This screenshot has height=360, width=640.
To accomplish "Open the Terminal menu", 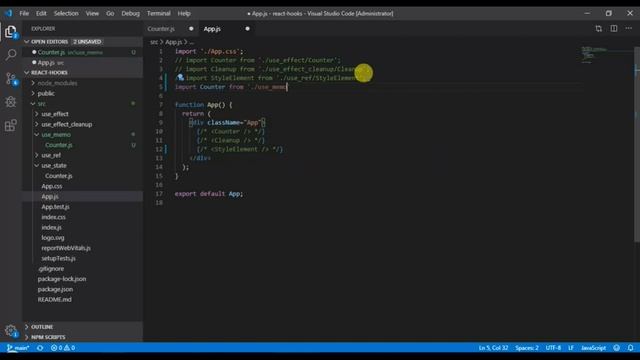I will coord(159,13).
